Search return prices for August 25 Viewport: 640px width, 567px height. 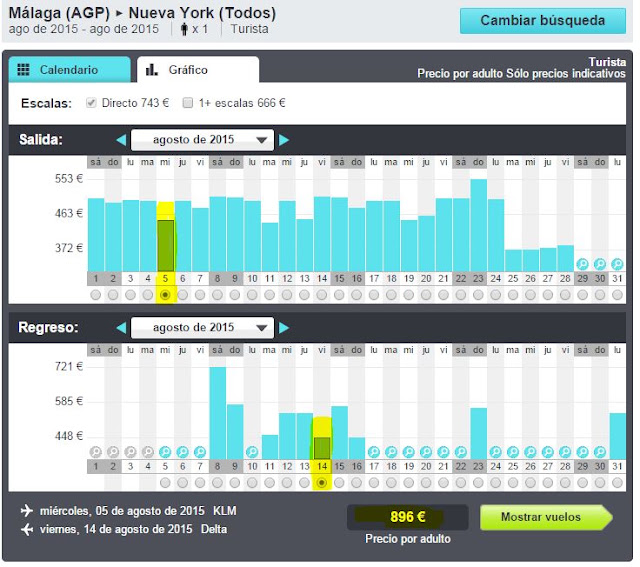click(x=513, y=452)
